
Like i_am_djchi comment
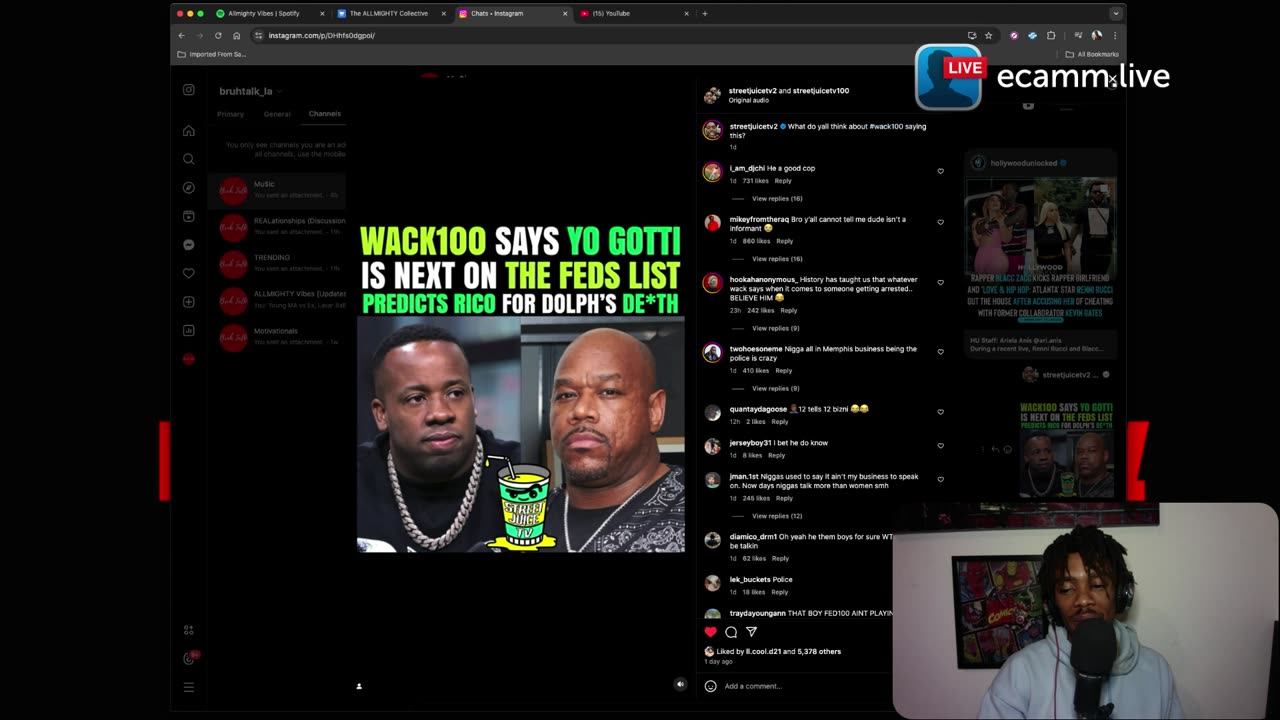tap(940, 171)
